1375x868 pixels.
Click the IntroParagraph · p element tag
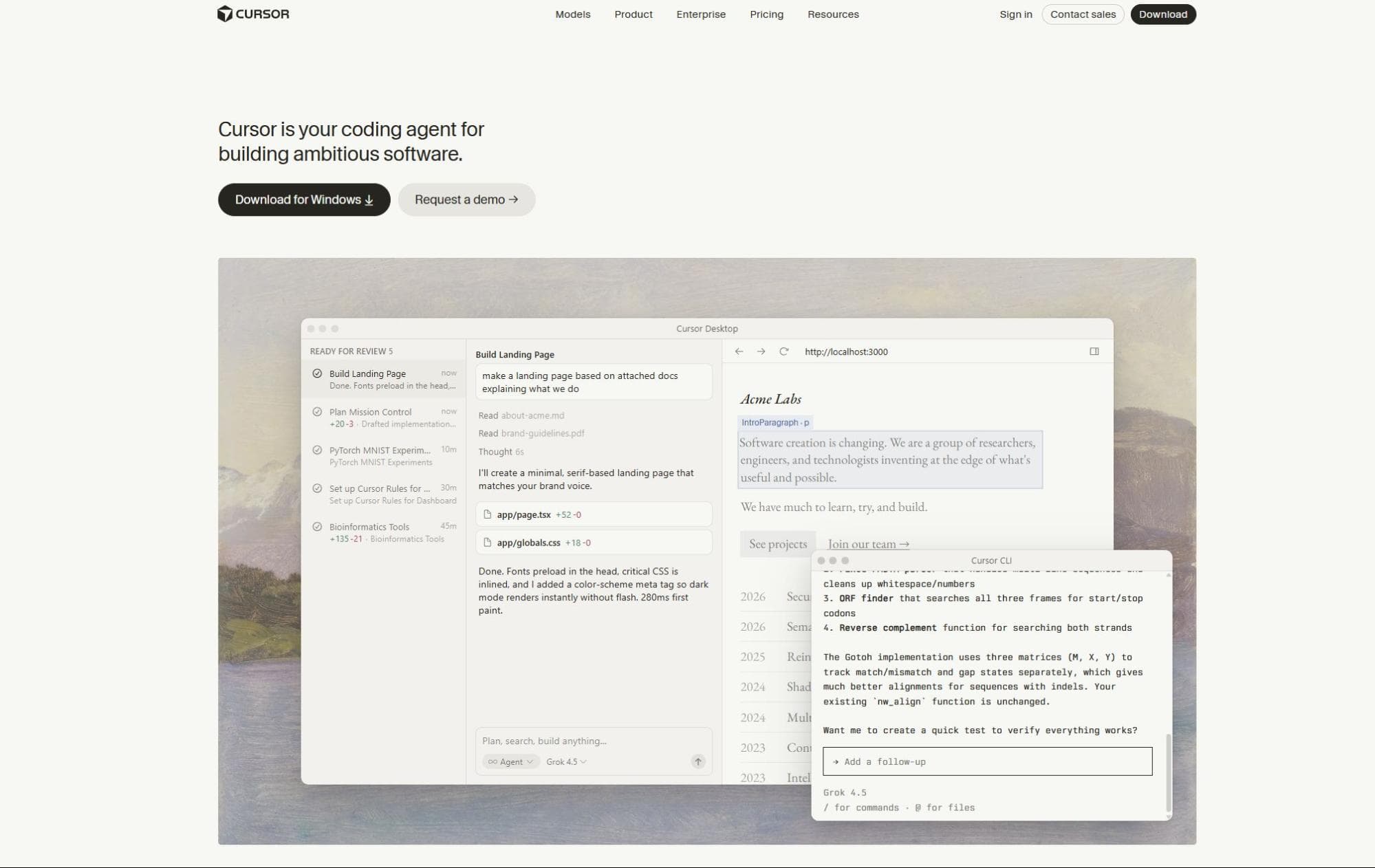[x=775, y=422]
